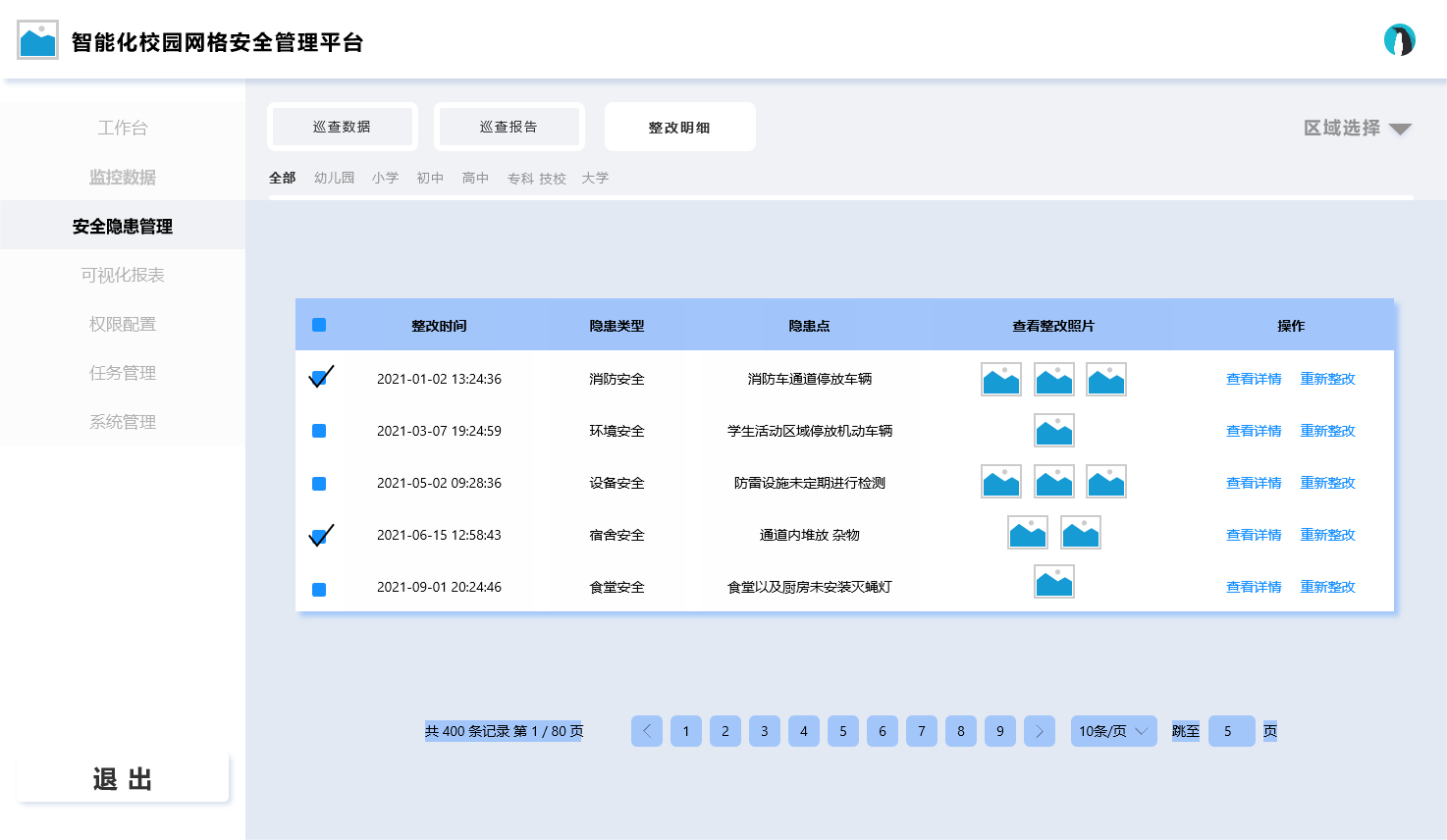Open 工作台 in sidebar
Viewport: 1447px width, 840px height.
[123, 128]
